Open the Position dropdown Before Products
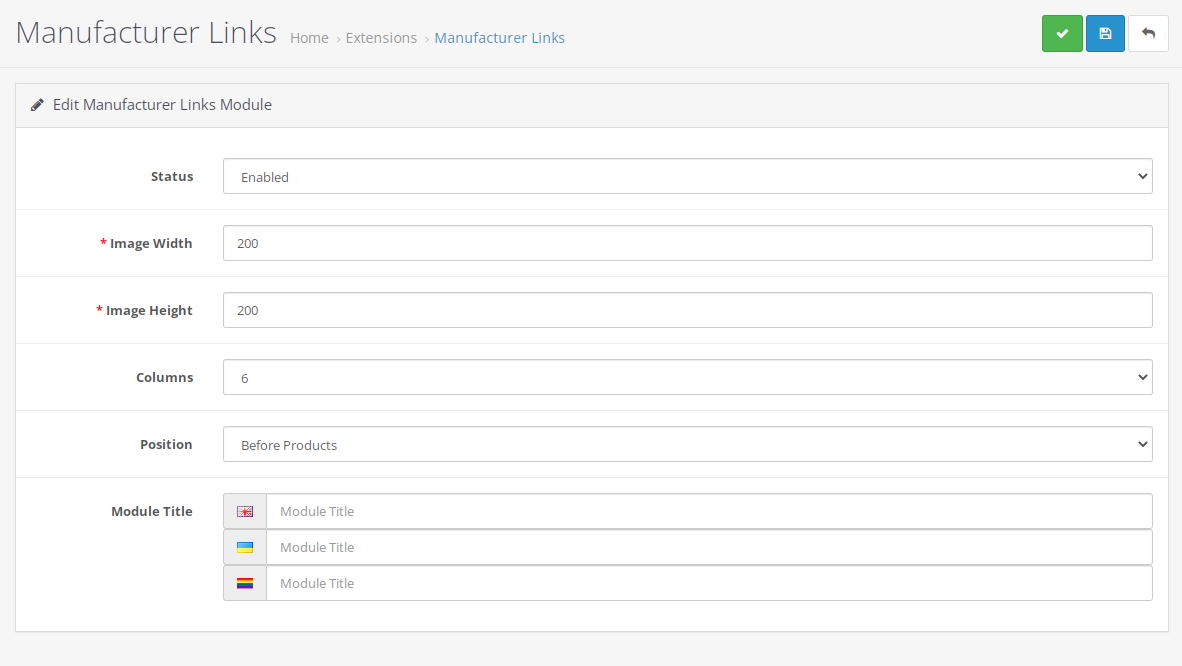Screen dimensions: 1182x666 687,444
